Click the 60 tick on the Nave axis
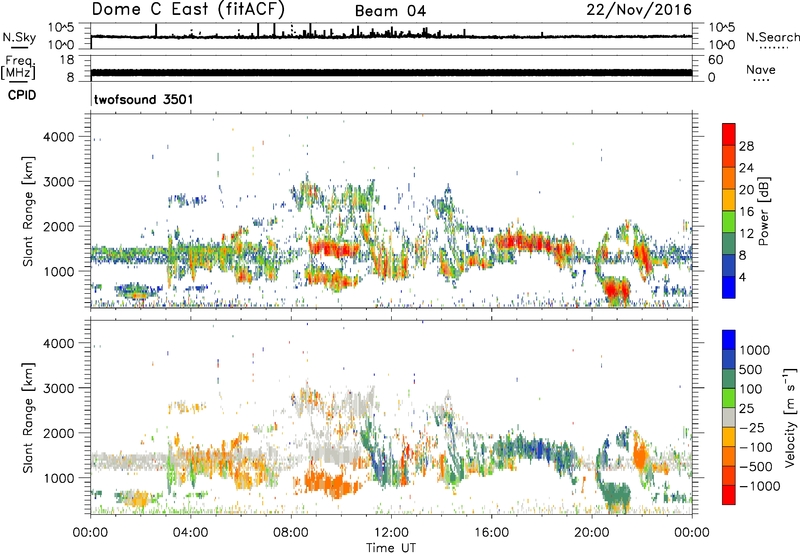Image resolution: width=800 pixels, height=554 pixels. 715,60
